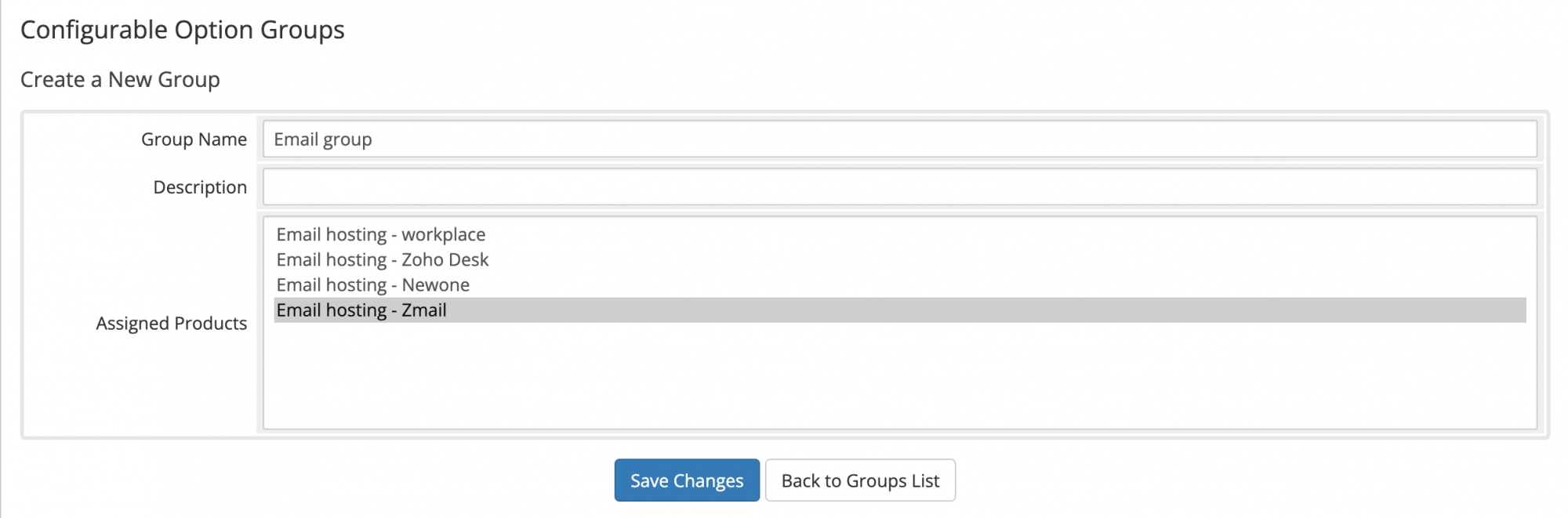The image size is (1568, 518).
Task: Click the word 'Zmail' in selected row
Action: click(x=424, y=310)
